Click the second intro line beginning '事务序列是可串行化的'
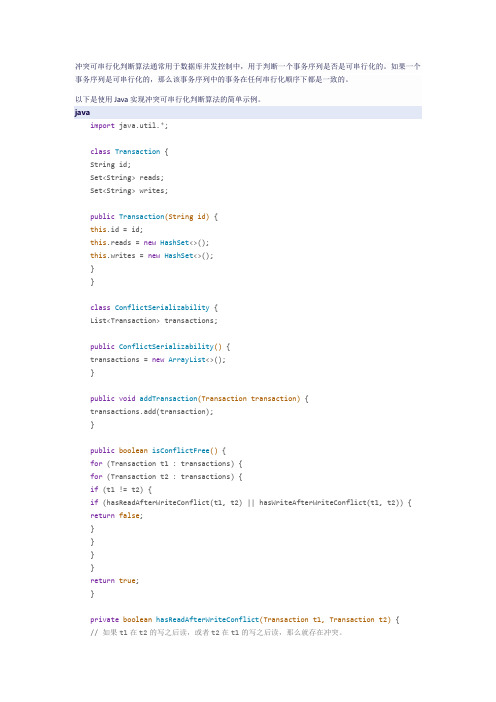 click(212, 79)
